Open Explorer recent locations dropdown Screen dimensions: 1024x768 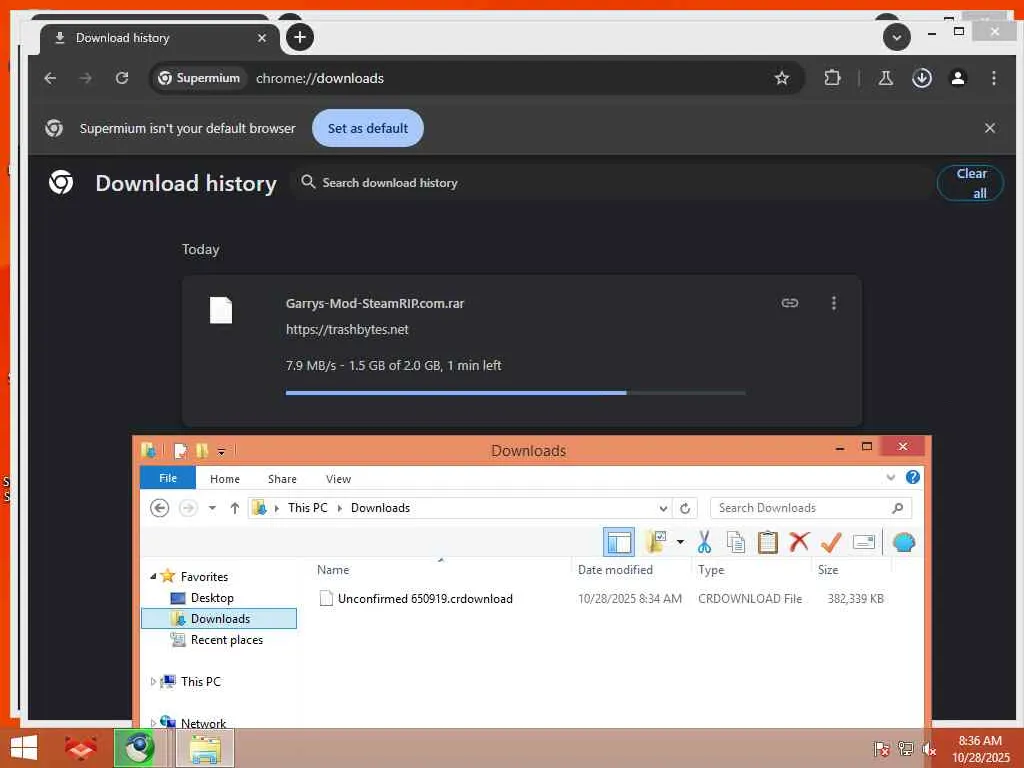click(x=212, y=507)
